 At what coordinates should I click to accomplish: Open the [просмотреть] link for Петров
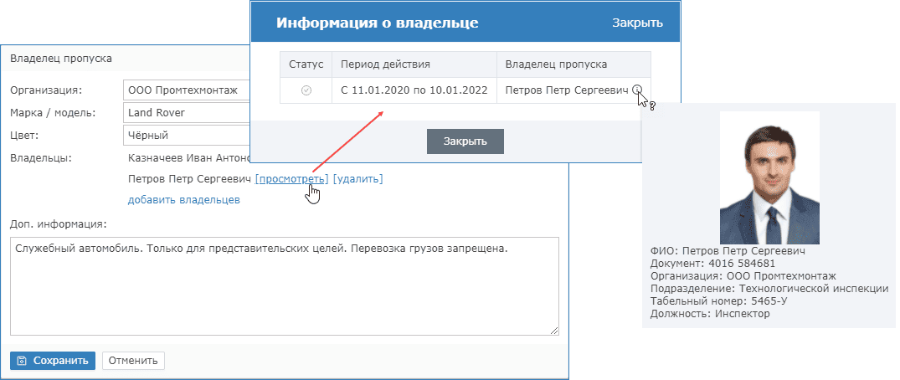coord(292,179)
